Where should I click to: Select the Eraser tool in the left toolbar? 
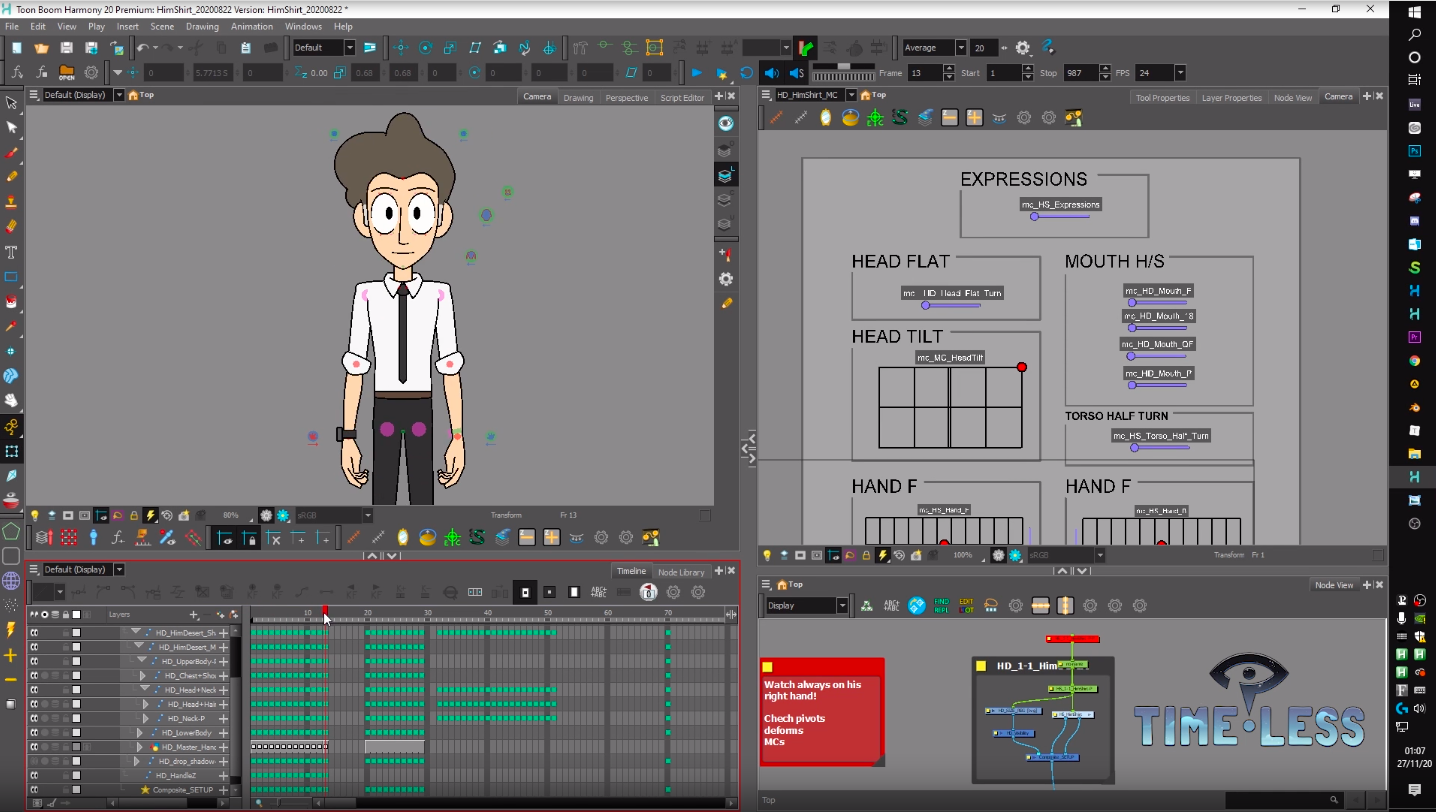12,227
